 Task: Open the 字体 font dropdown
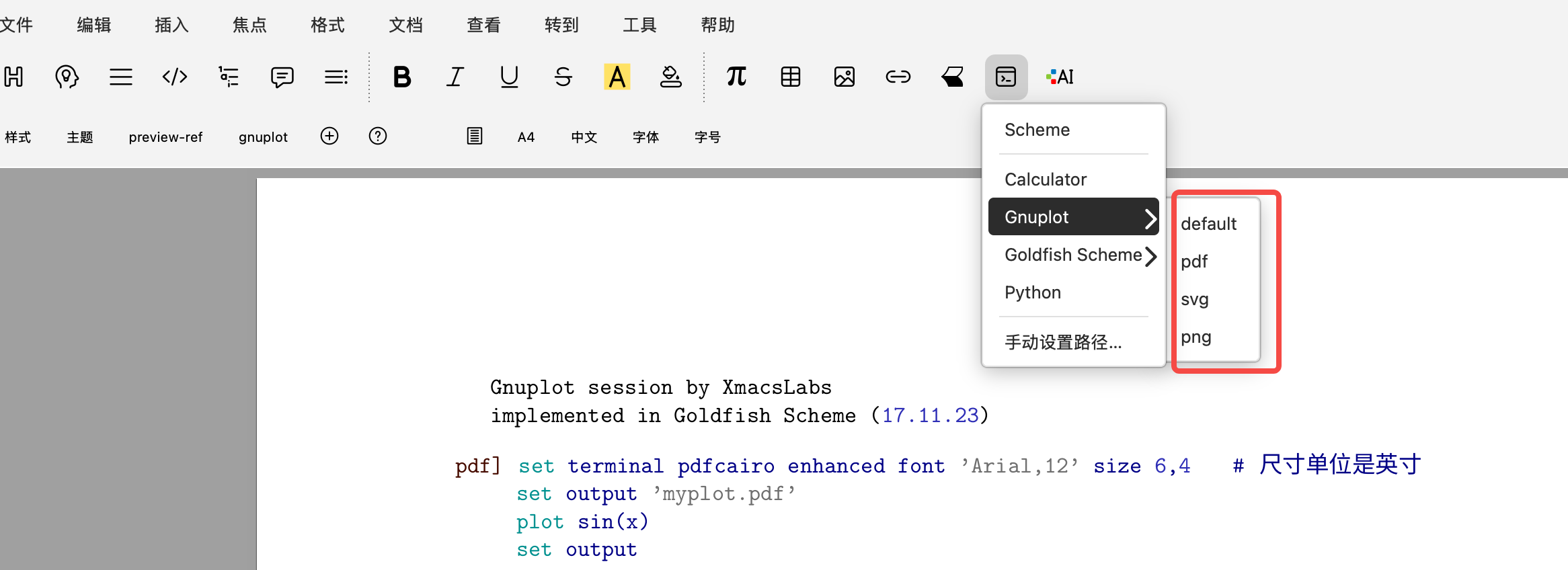(645, 137)
